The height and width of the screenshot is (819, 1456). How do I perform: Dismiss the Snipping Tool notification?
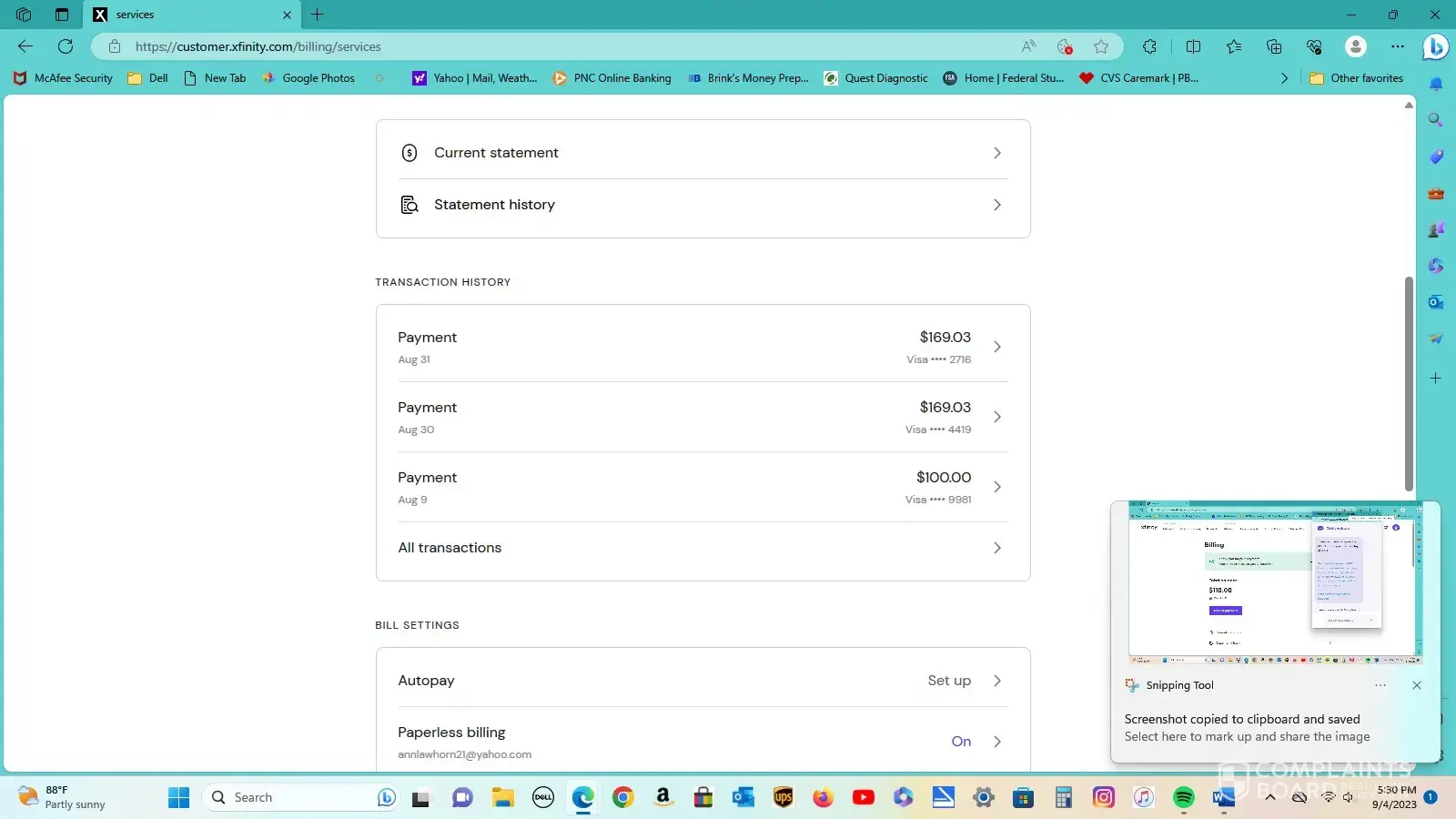[x=1417, y=685]
